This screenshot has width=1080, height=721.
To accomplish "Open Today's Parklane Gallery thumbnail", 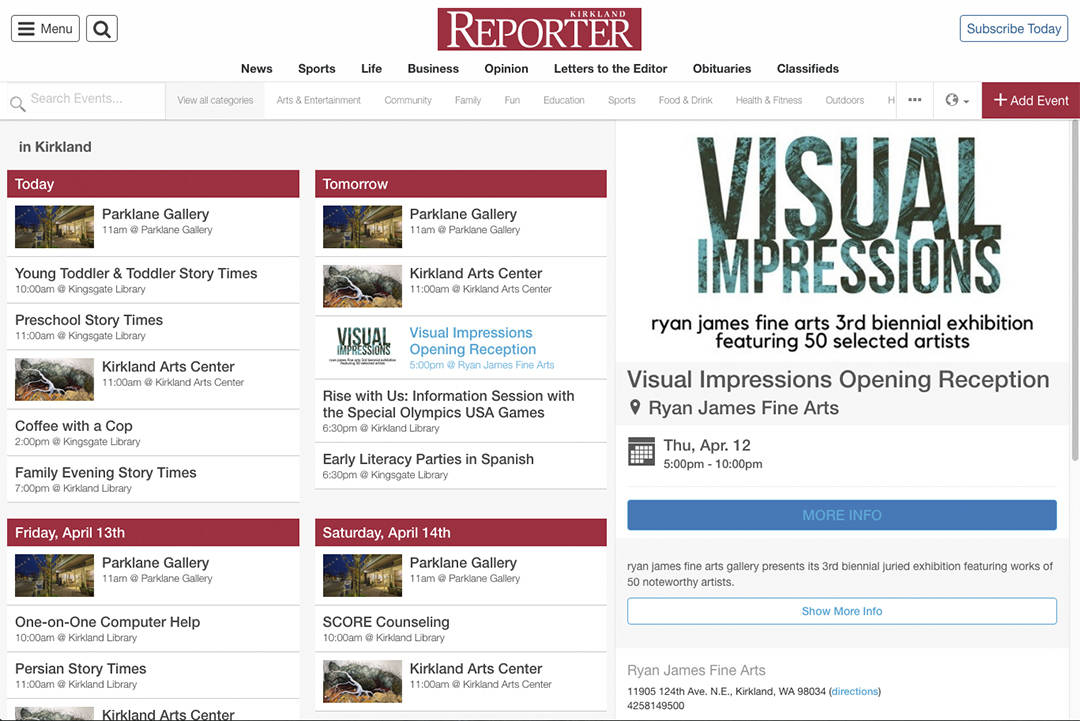I will tap(54, 227).
